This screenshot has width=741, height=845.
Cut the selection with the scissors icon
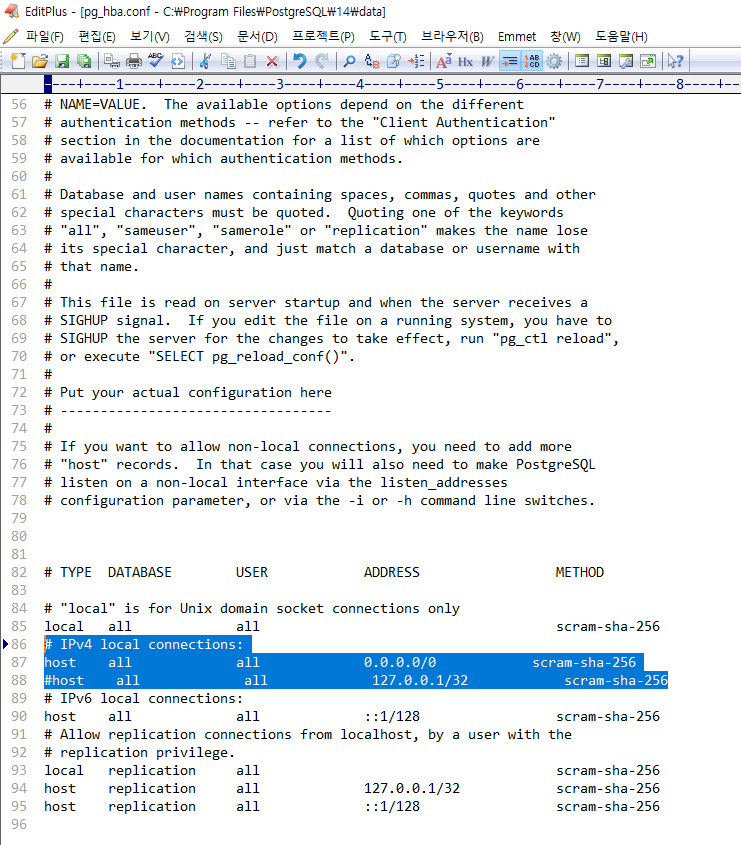(x=205, y=61)
